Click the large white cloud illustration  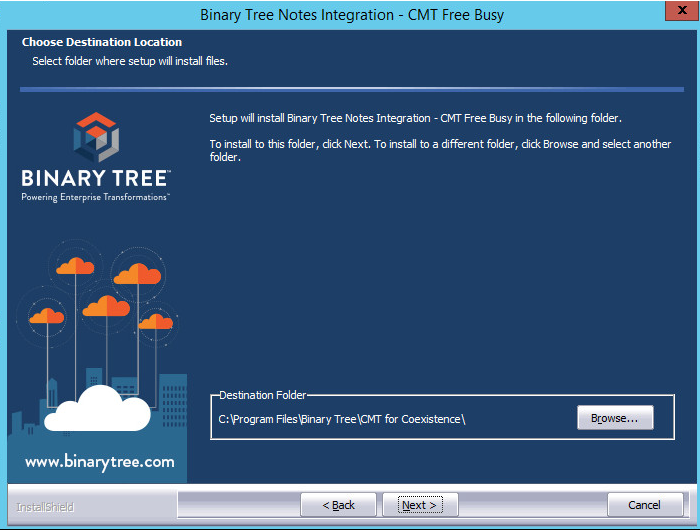(x=97, y=409)
